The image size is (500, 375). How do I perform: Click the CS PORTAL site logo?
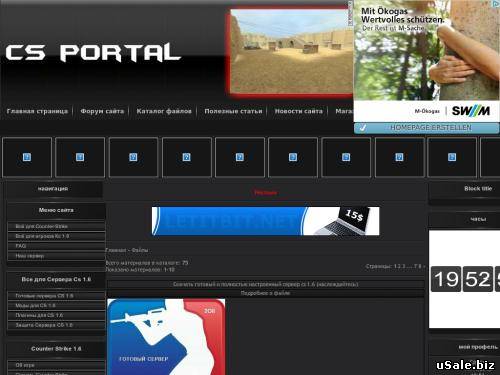(93, 53)
